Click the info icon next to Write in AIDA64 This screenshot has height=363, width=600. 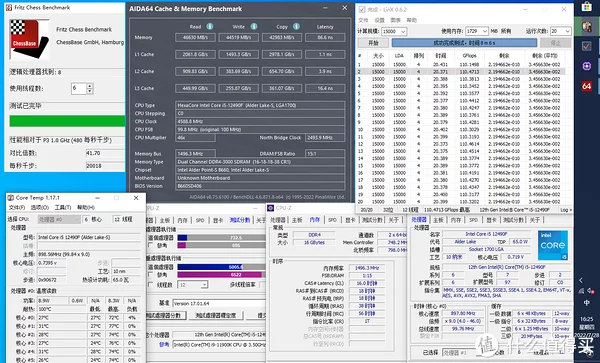(x=254, y=26)
